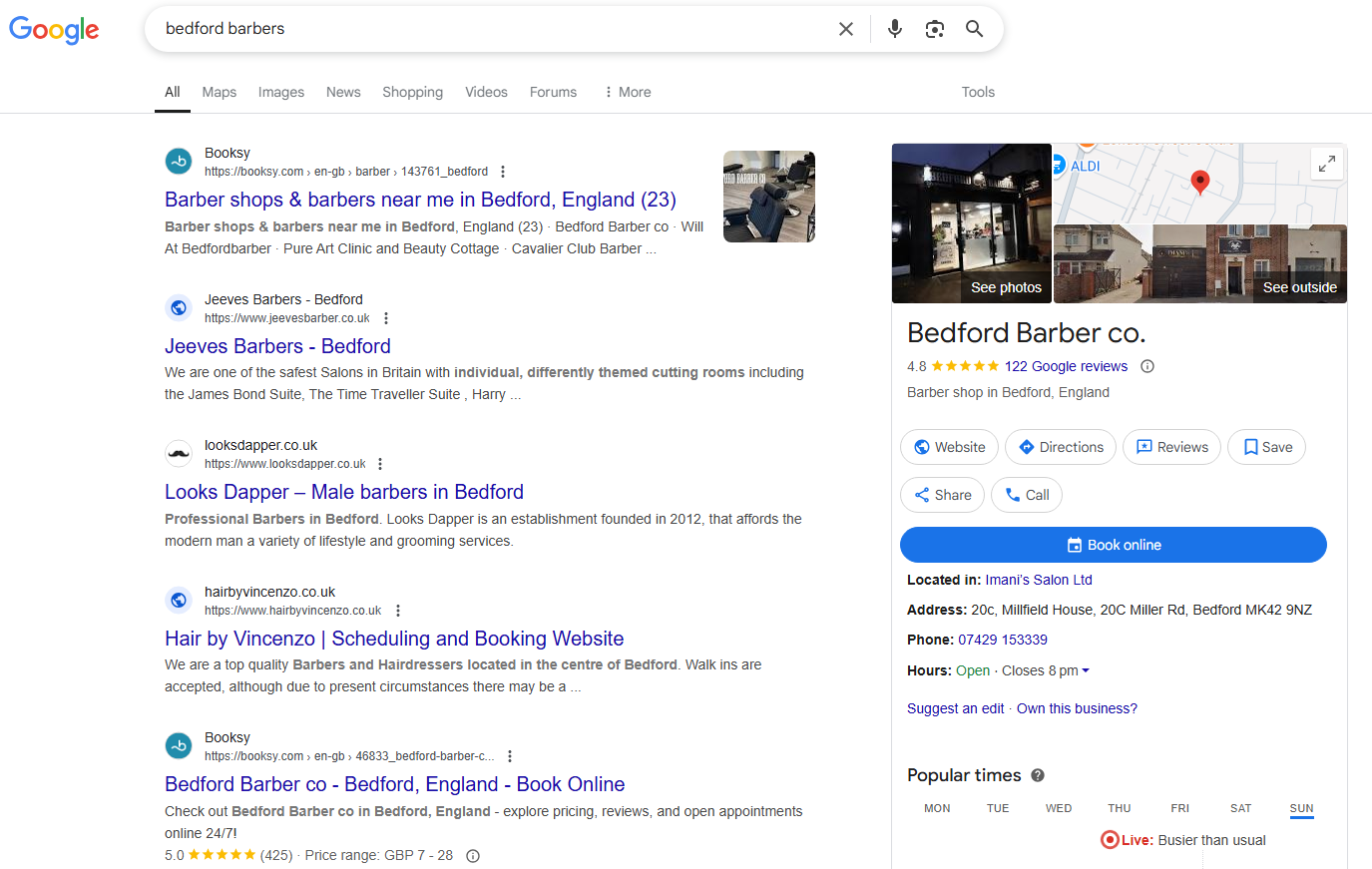1372x869 pixels.
Task: Open options menu for the jeevesbarber.co.uk result
Action: (x=386, y=318)
